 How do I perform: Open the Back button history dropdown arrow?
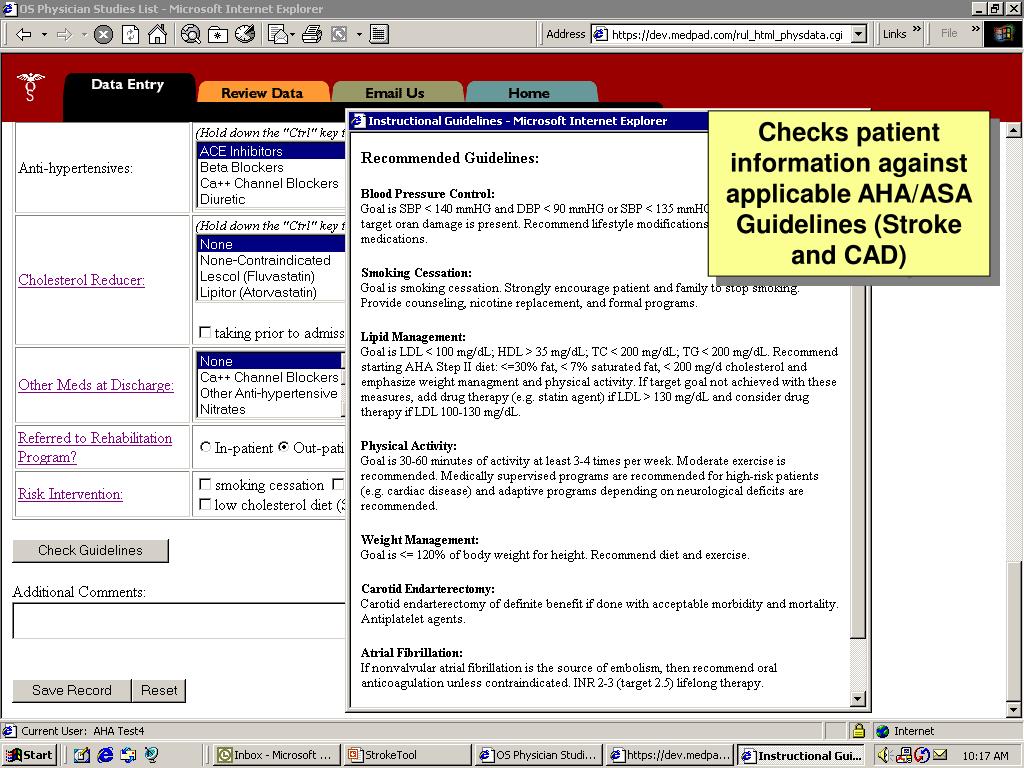coord(44,34)
